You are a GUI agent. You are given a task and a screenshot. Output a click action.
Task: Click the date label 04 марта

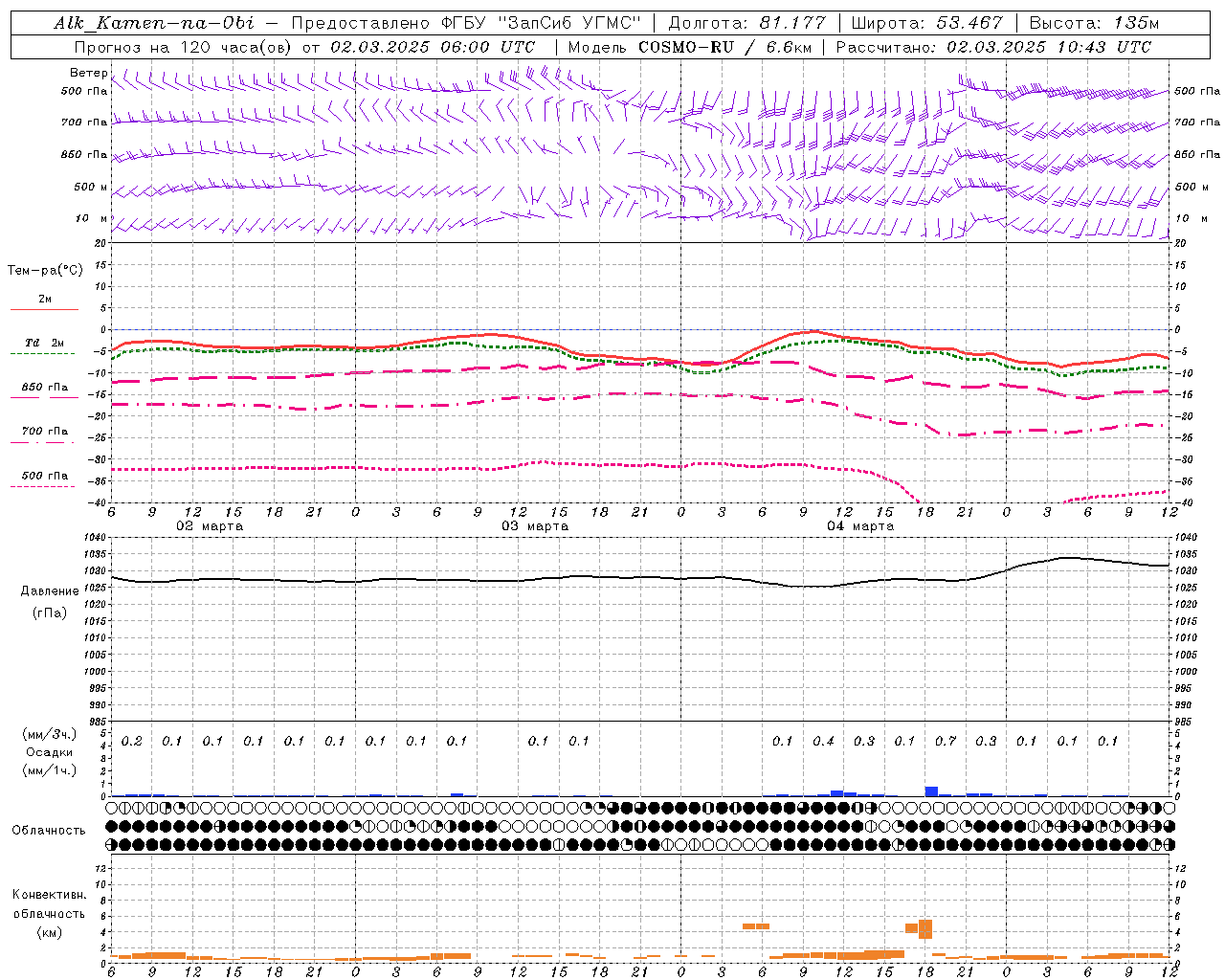pos(860,526)
